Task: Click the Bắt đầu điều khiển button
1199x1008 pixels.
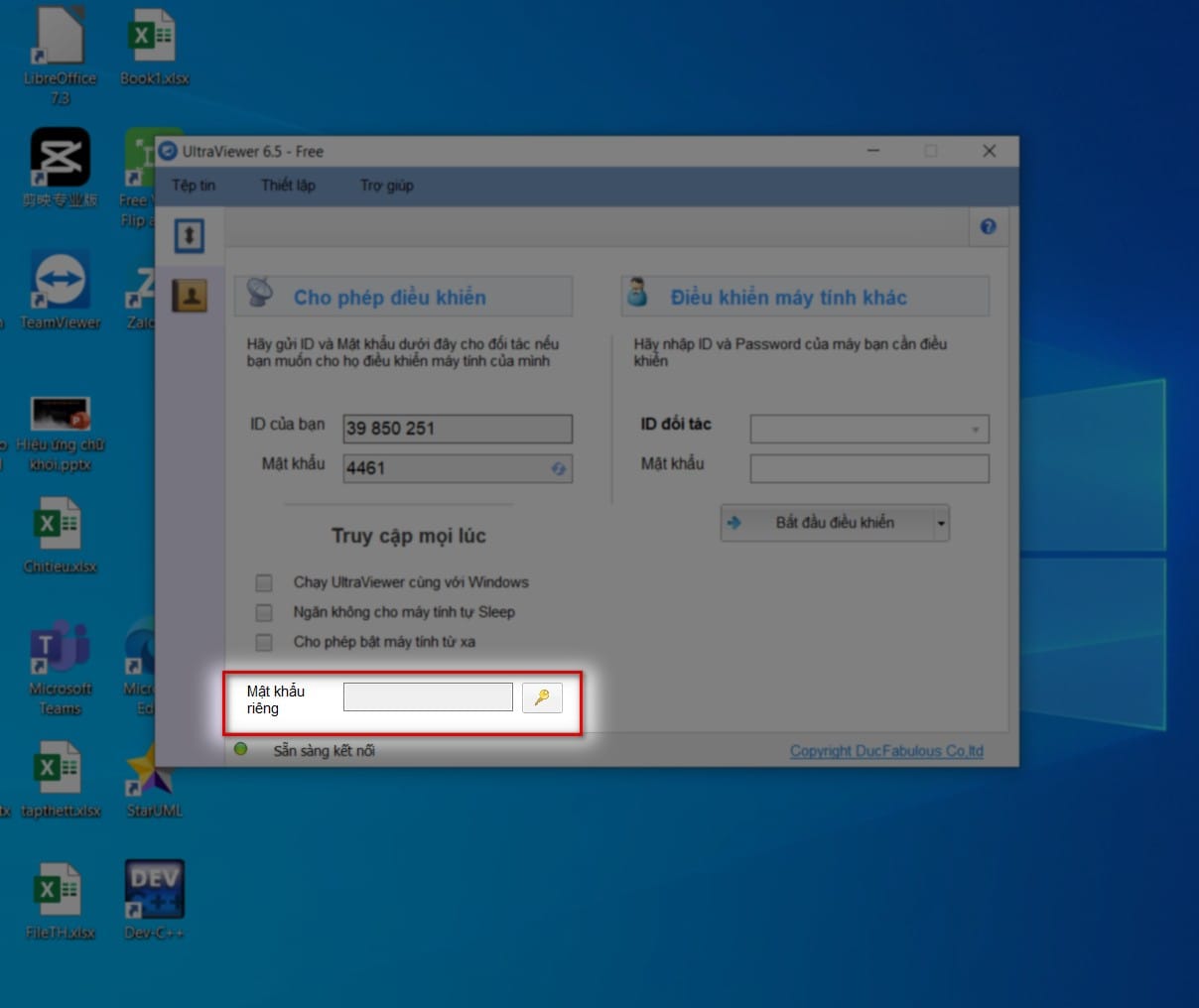Action: [x=828, y=523]
